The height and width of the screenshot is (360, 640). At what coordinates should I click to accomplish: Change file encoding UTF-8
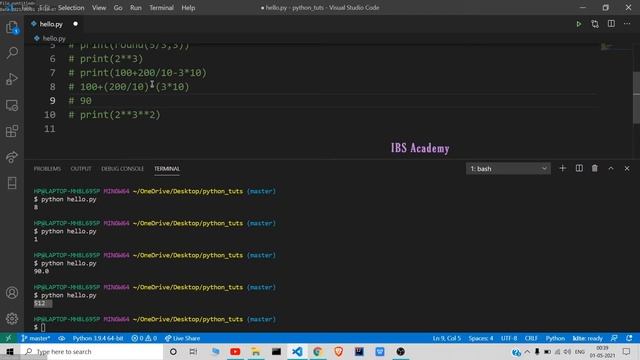[509, 338]
